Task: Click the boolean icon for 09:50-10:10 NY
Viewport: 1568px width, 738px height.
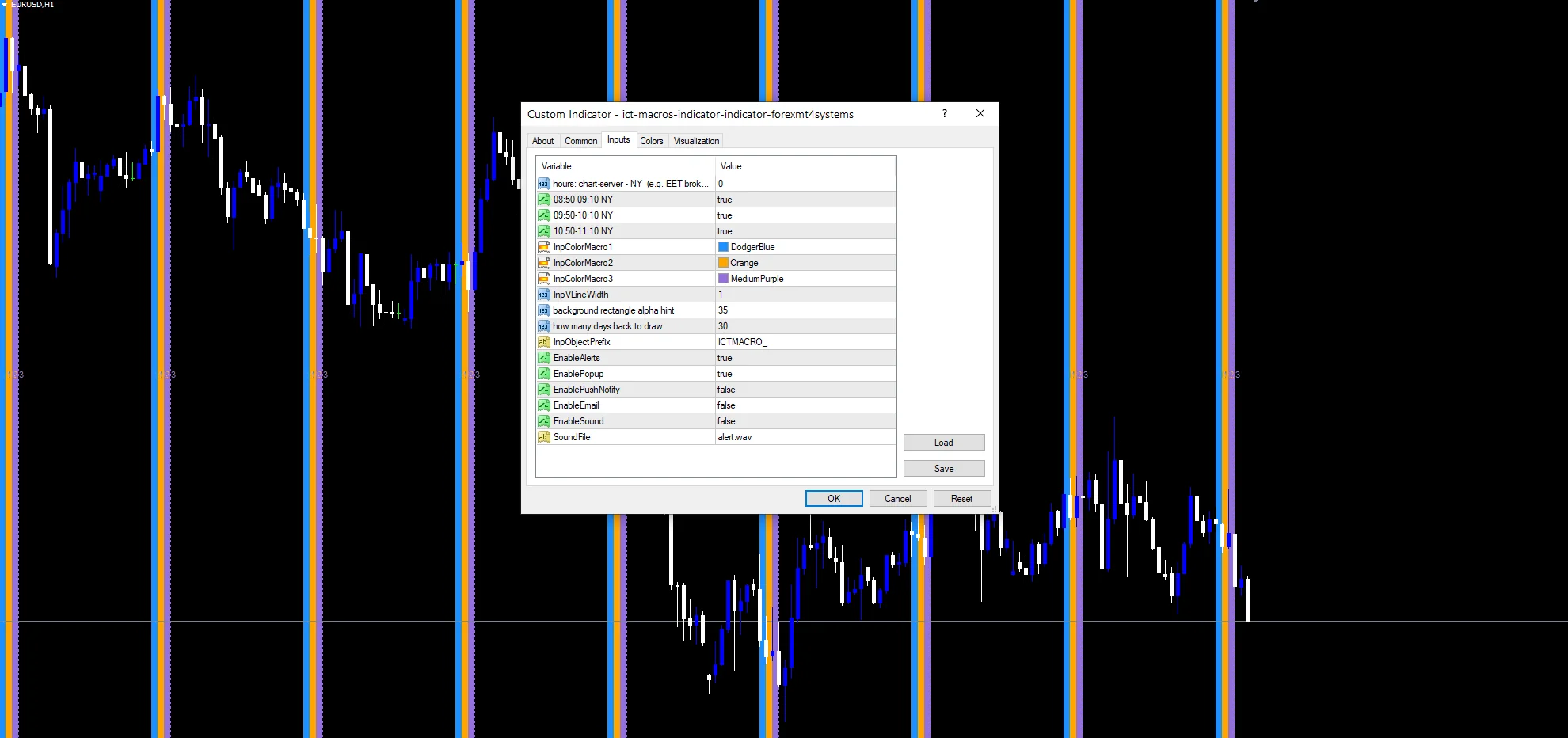Action: coord(543,215)
